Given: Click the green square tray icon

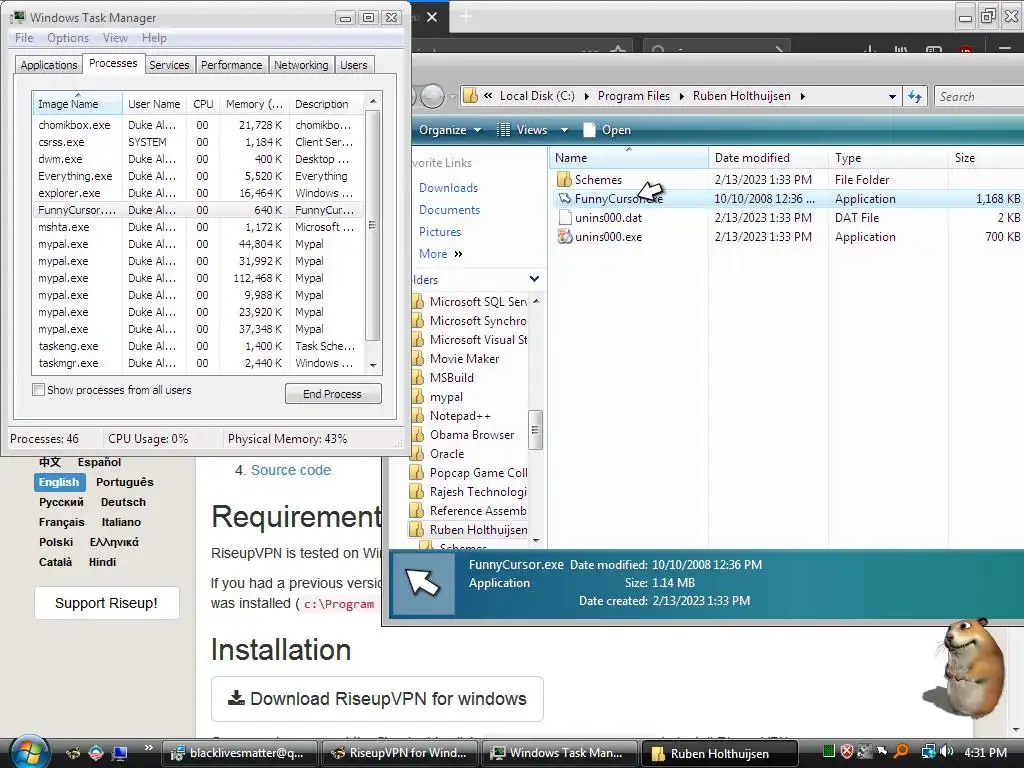Looking at the screenshot, I should (829, 752).
